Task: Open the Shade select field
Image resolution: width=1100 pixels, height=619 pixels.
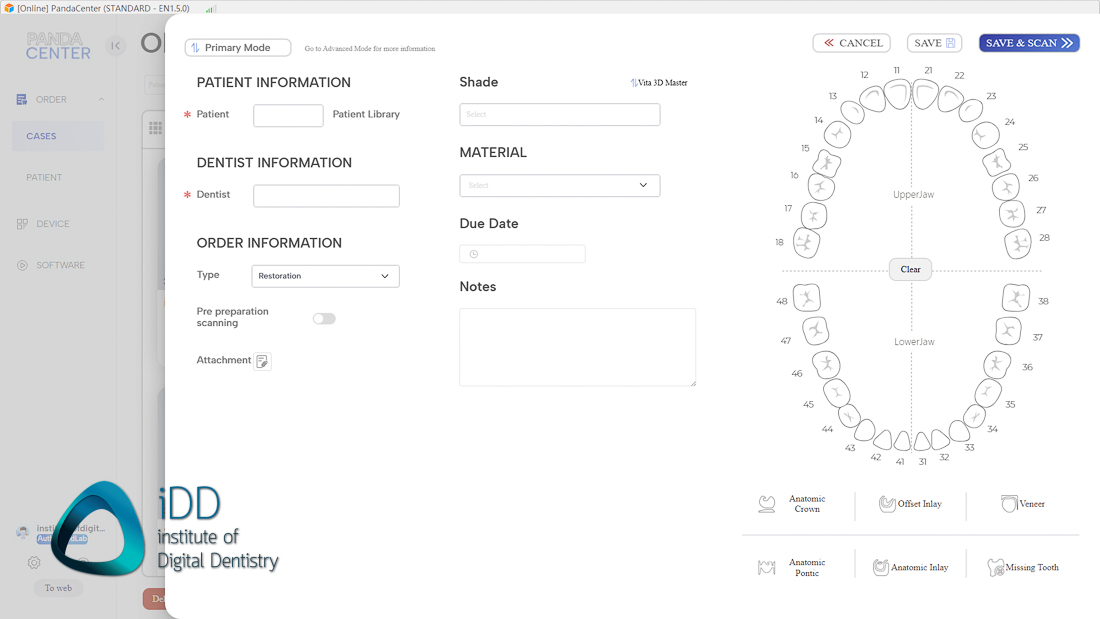Action: (559, 115)
